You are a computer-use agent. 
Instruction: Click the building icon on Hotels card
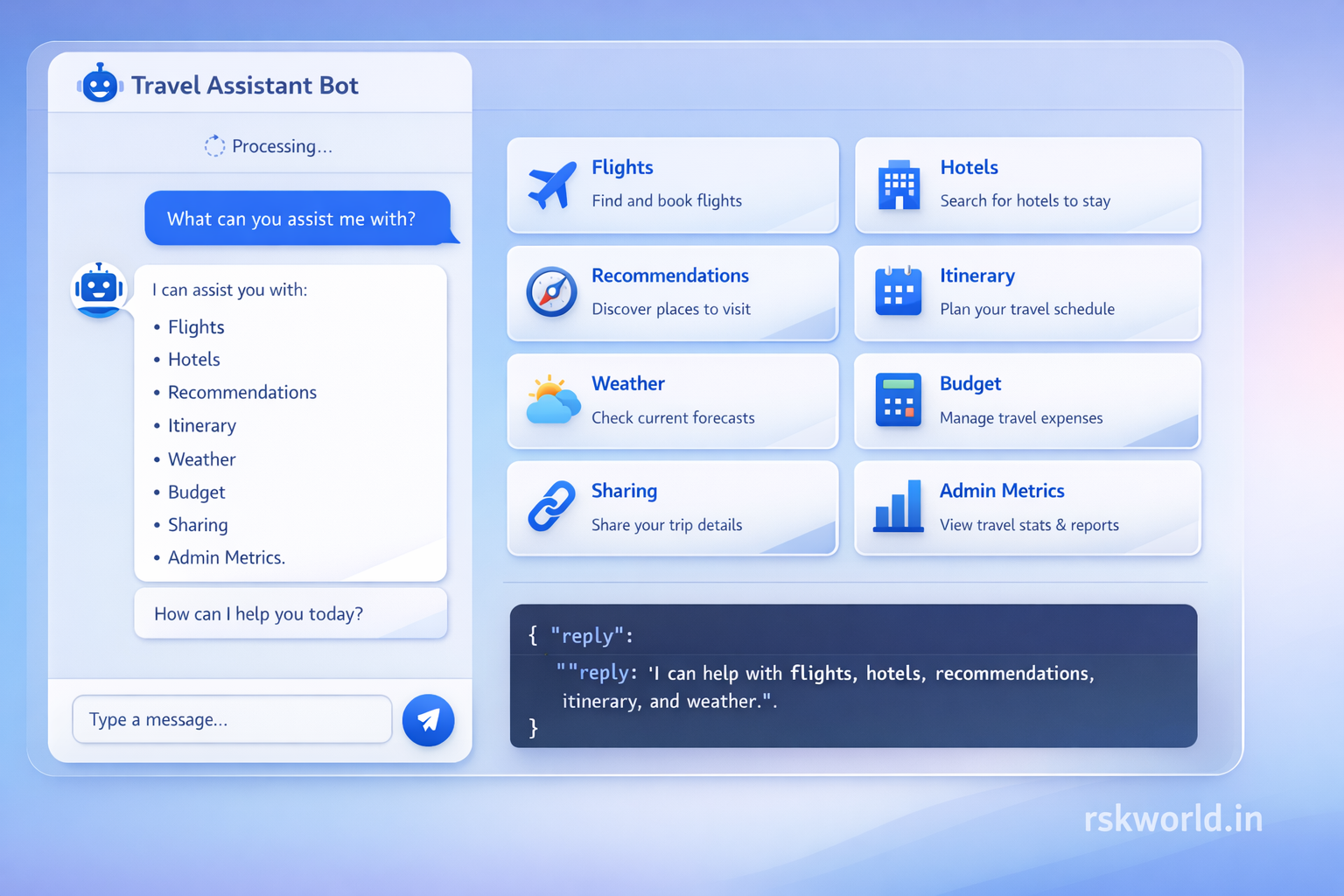pos(899,185)
